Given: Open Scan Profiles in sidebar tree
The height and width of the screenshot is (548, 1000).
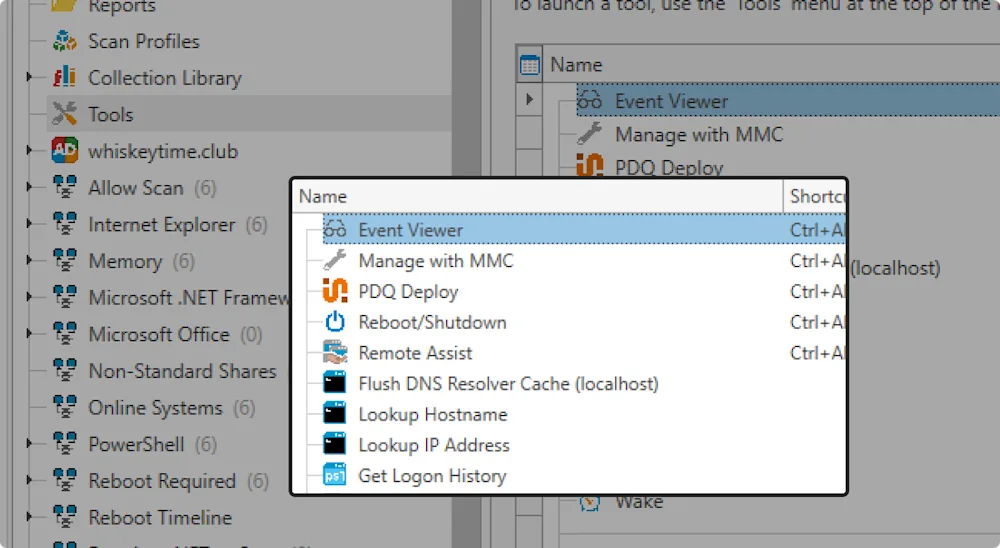Looking at the screenshot, I should [143, 41].
